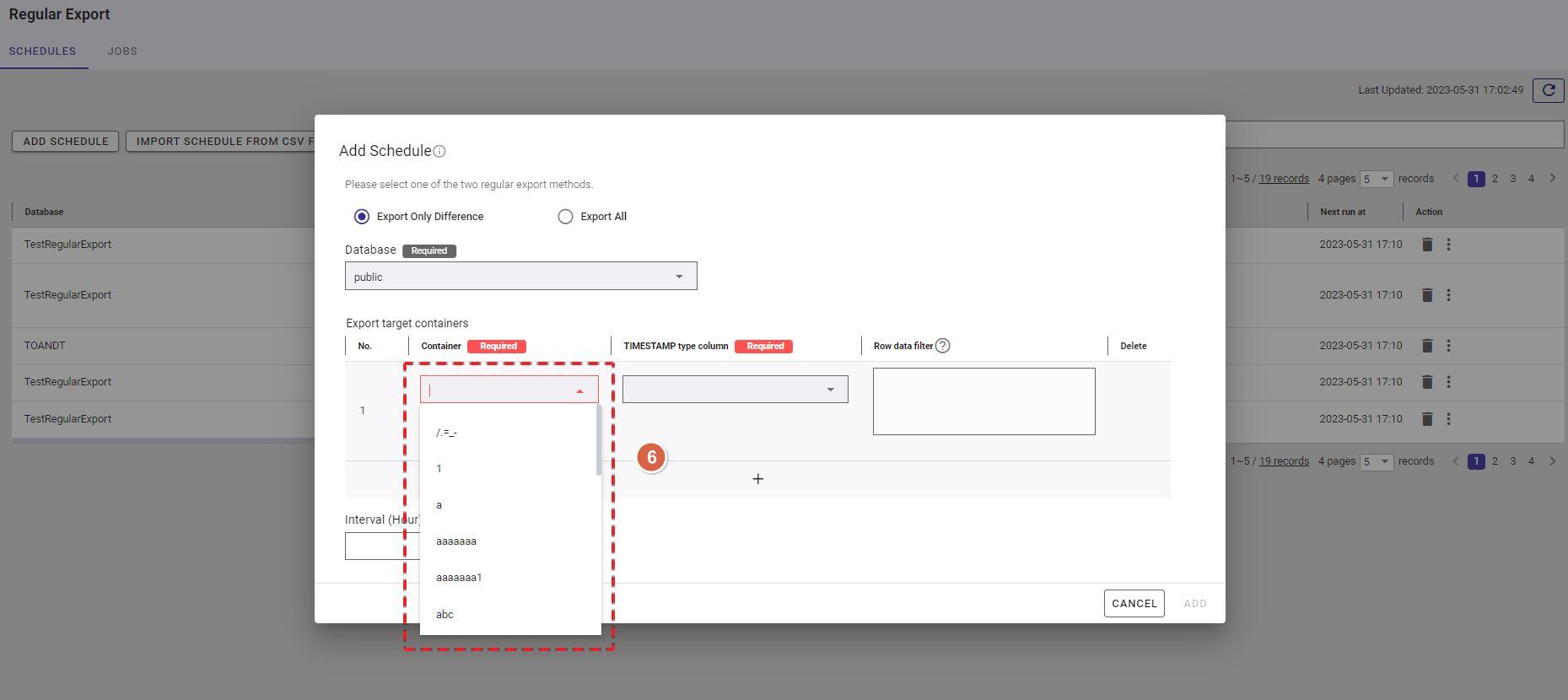Open the more options menu for TOANDT row
Screen dimensions: 1568x700
1448,346
